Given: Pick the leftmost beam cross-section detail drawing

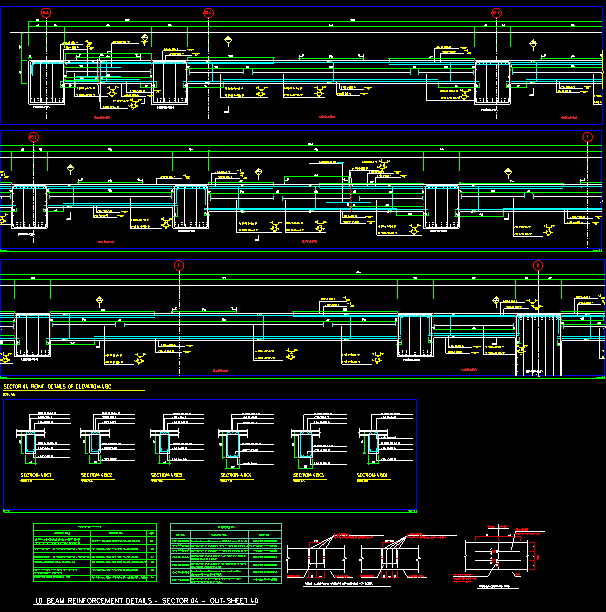Looking at the screenshot, I should 43,439.
